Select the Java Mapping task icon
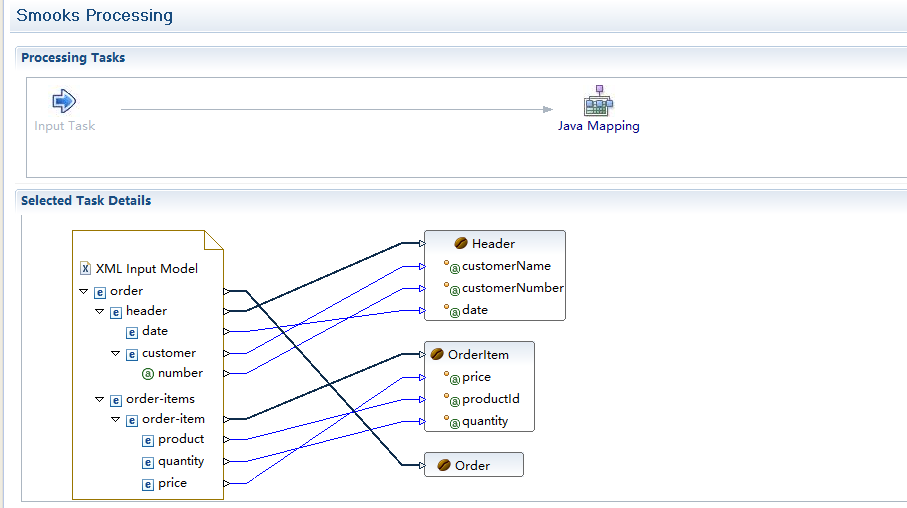The width and height of the screenshot is (907, 508). click(x=598, y=101)
